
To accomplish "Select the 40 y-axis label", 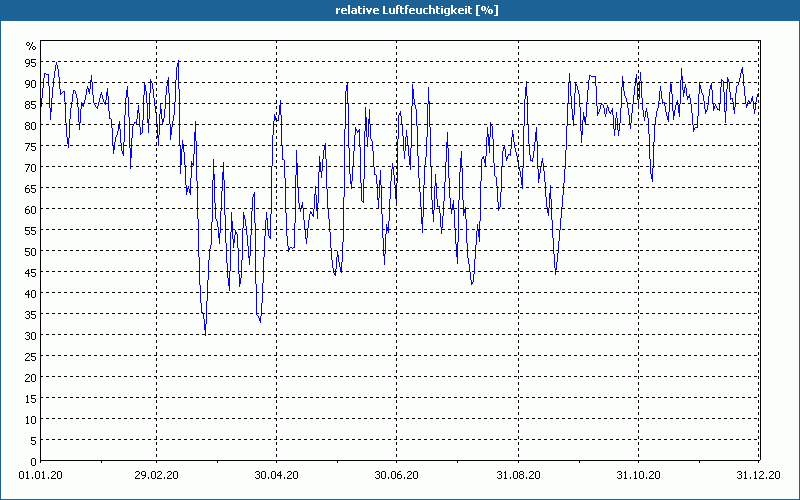I will (x=31, y=293).
